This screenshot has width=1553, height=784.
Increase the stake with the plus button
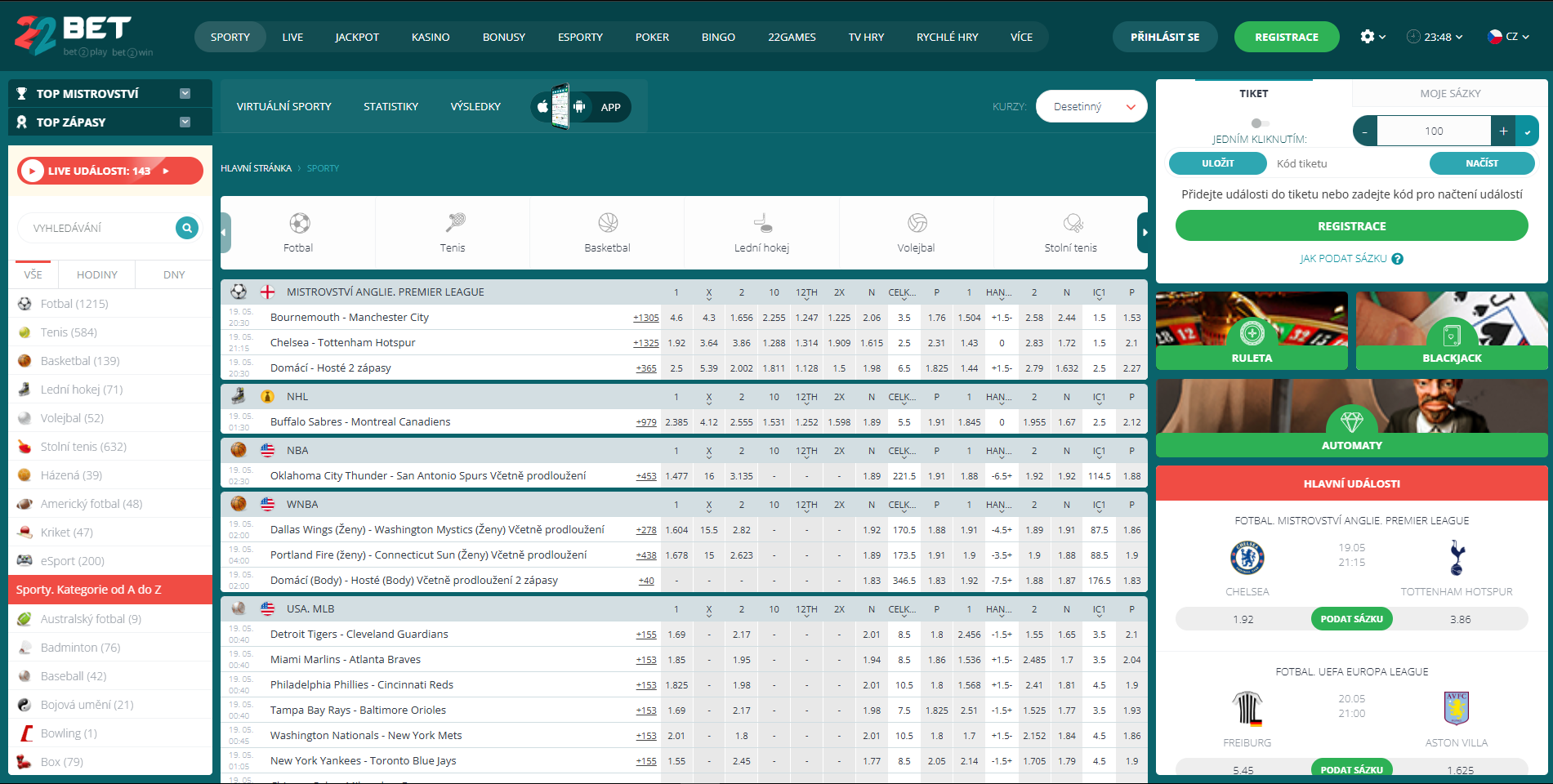point(1503,131)
